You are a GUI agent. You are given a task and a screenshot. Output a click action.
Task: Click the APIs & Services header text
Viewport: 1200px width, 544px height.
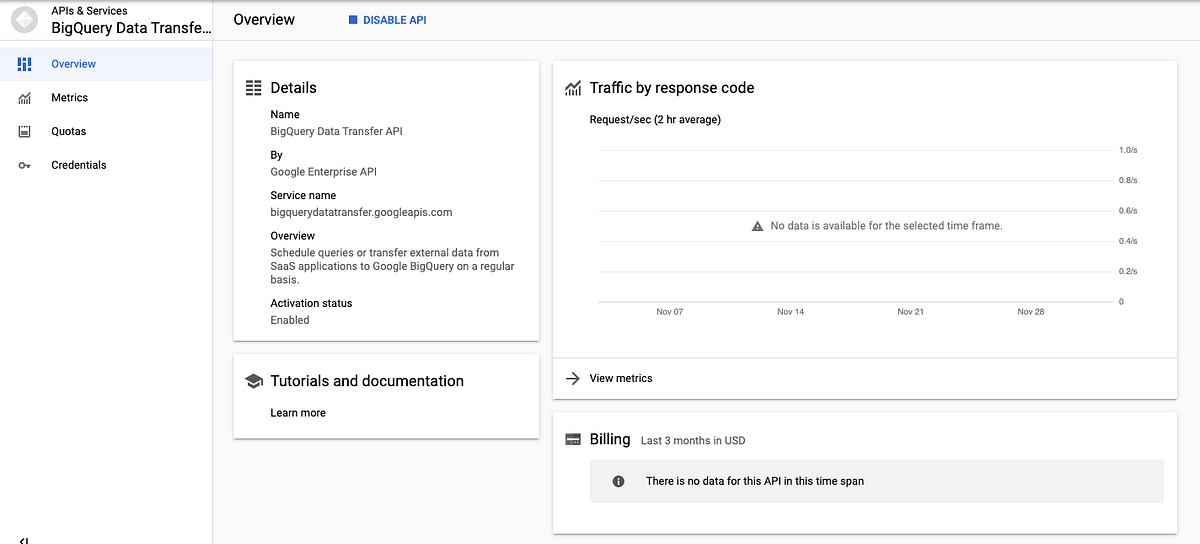click(89, 11)
